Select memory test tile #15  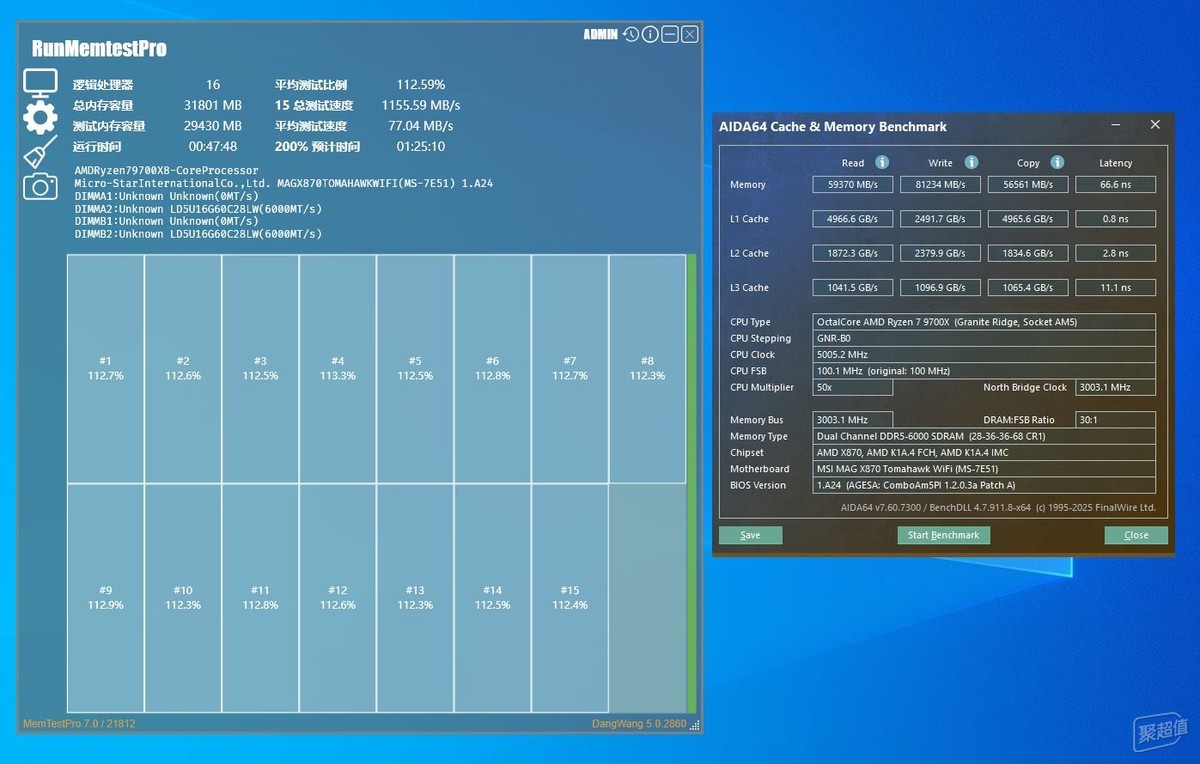click(569, 598)
